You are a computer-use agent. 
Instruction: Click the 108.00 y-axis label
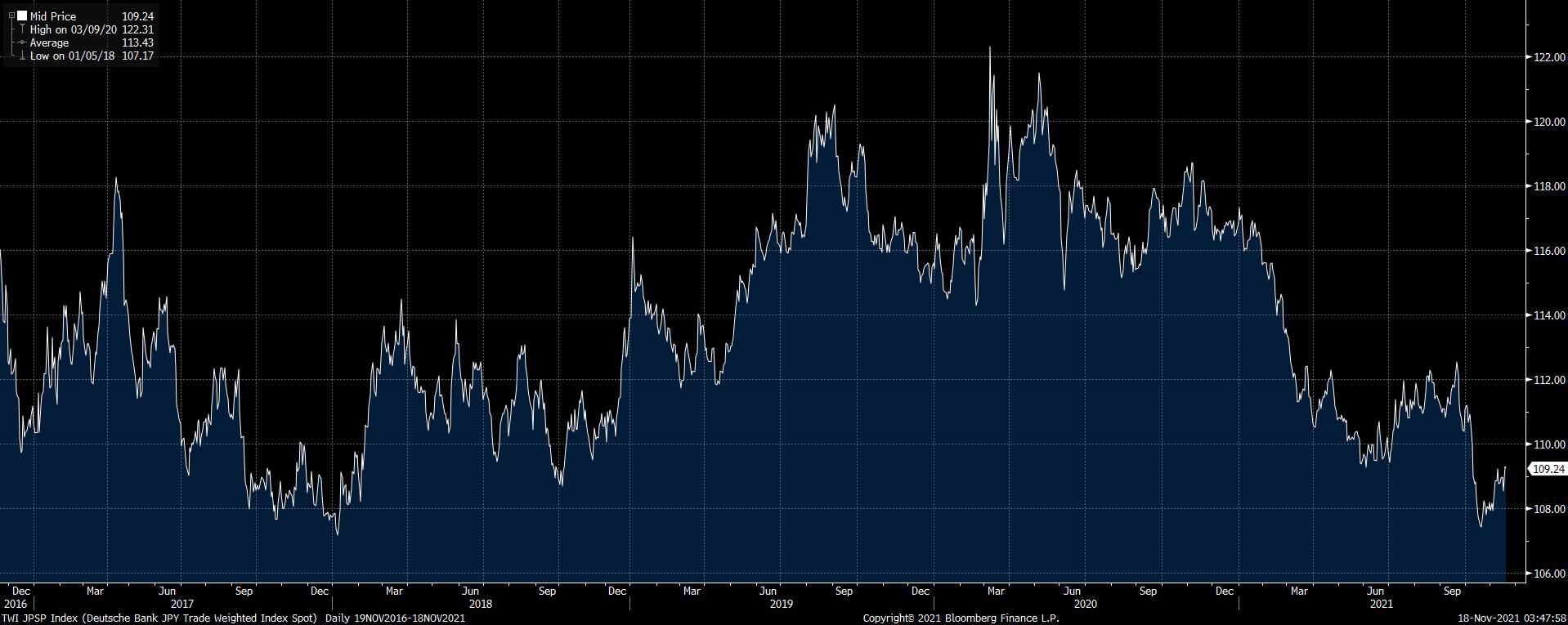pyautogui.click(x=1549, y=509)
